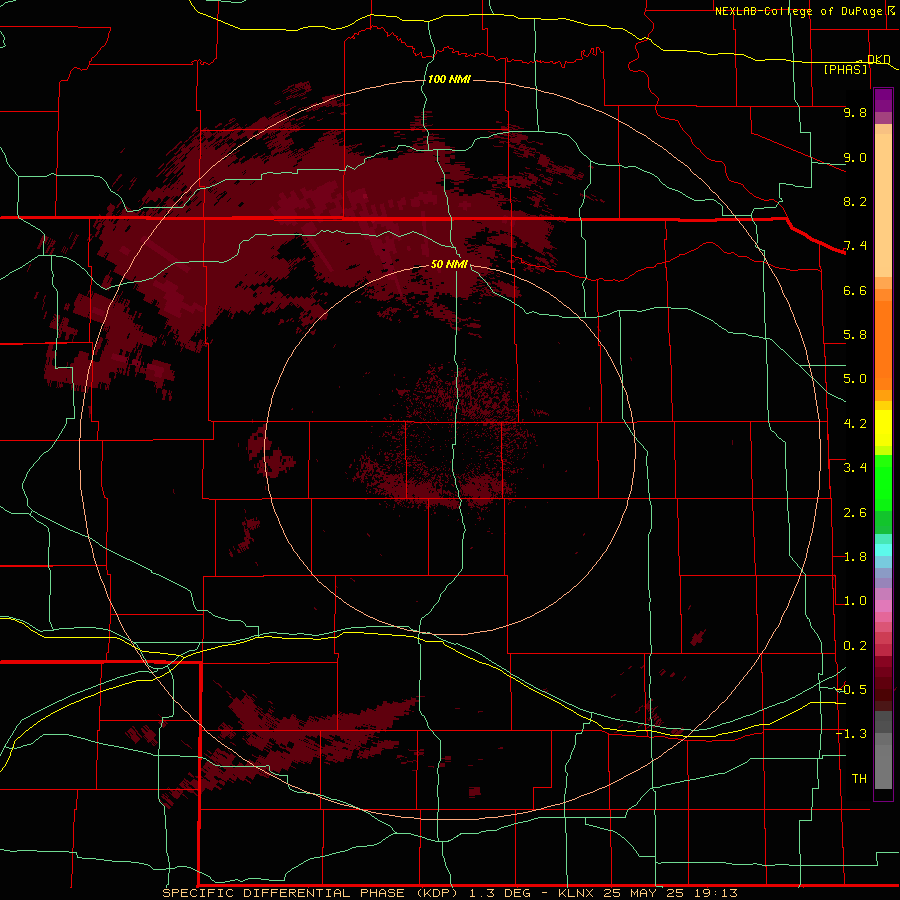Click the cyan segment of color bar

click(x=883, y=550)
